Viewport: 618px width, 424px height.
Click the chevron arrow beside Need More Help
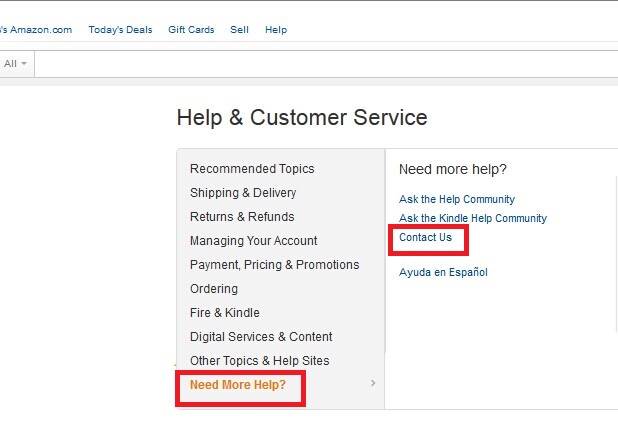[373, 384]
